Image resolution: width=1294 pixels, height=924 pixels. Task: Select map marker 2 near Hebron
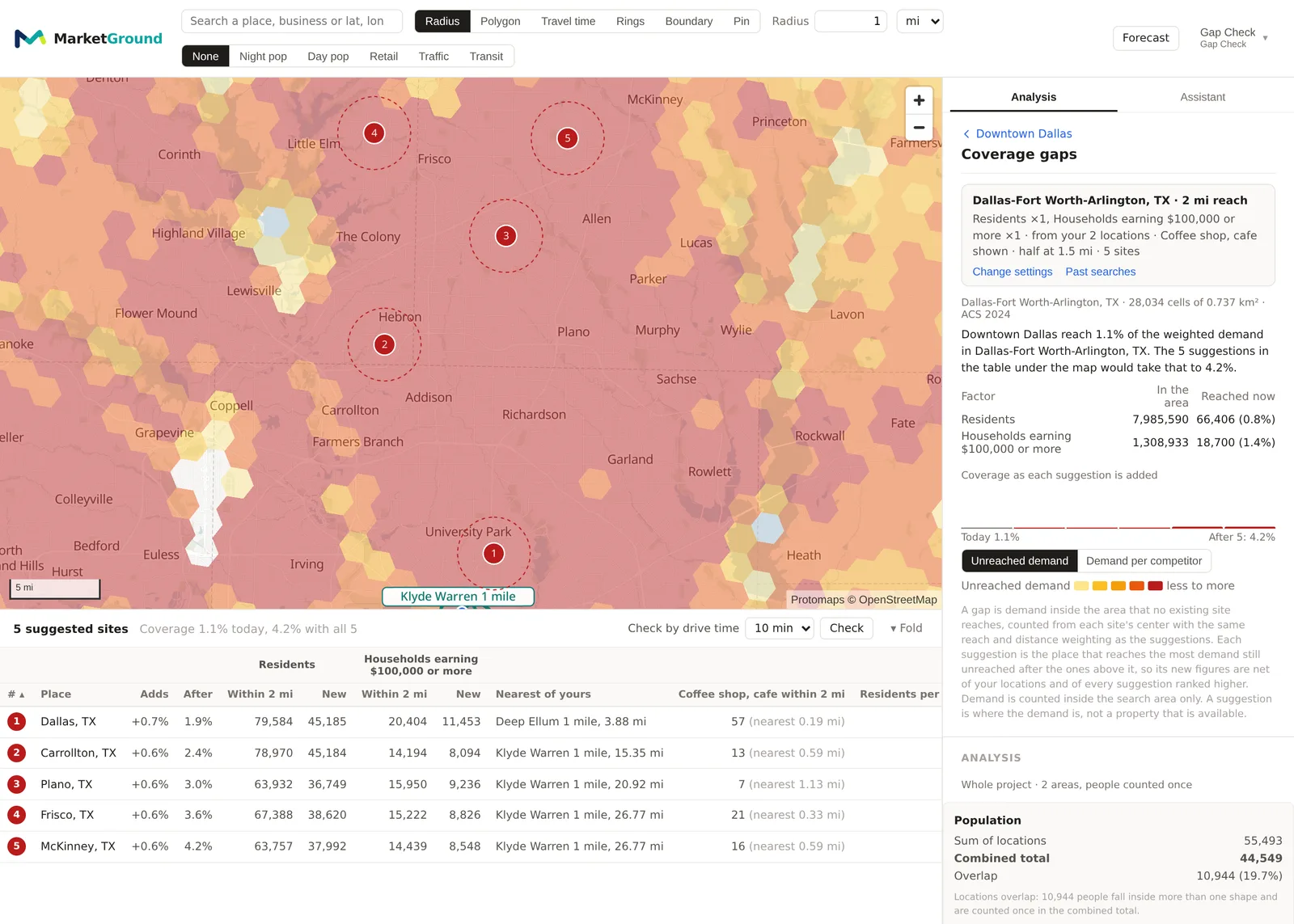tap(384, 344)
